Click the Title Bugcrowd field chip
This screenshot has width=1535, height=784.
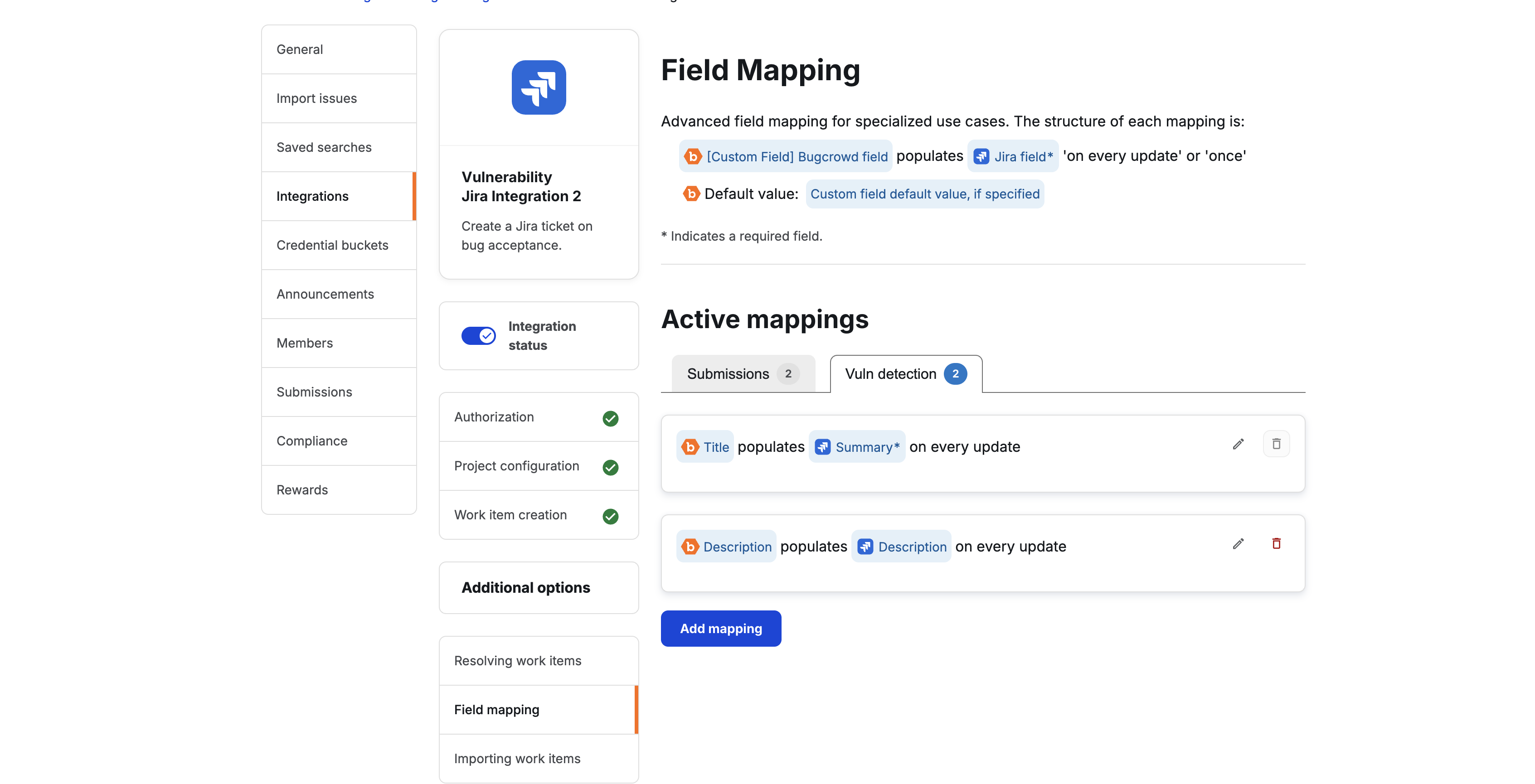tap(705, 447)
